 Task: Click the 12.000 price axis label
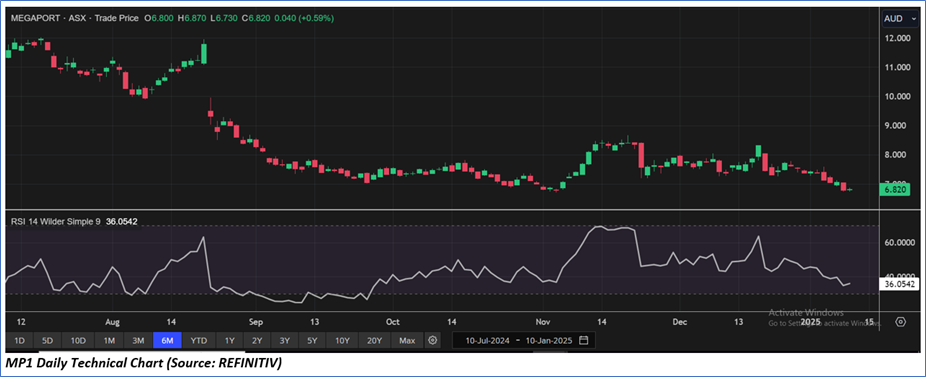897,38
